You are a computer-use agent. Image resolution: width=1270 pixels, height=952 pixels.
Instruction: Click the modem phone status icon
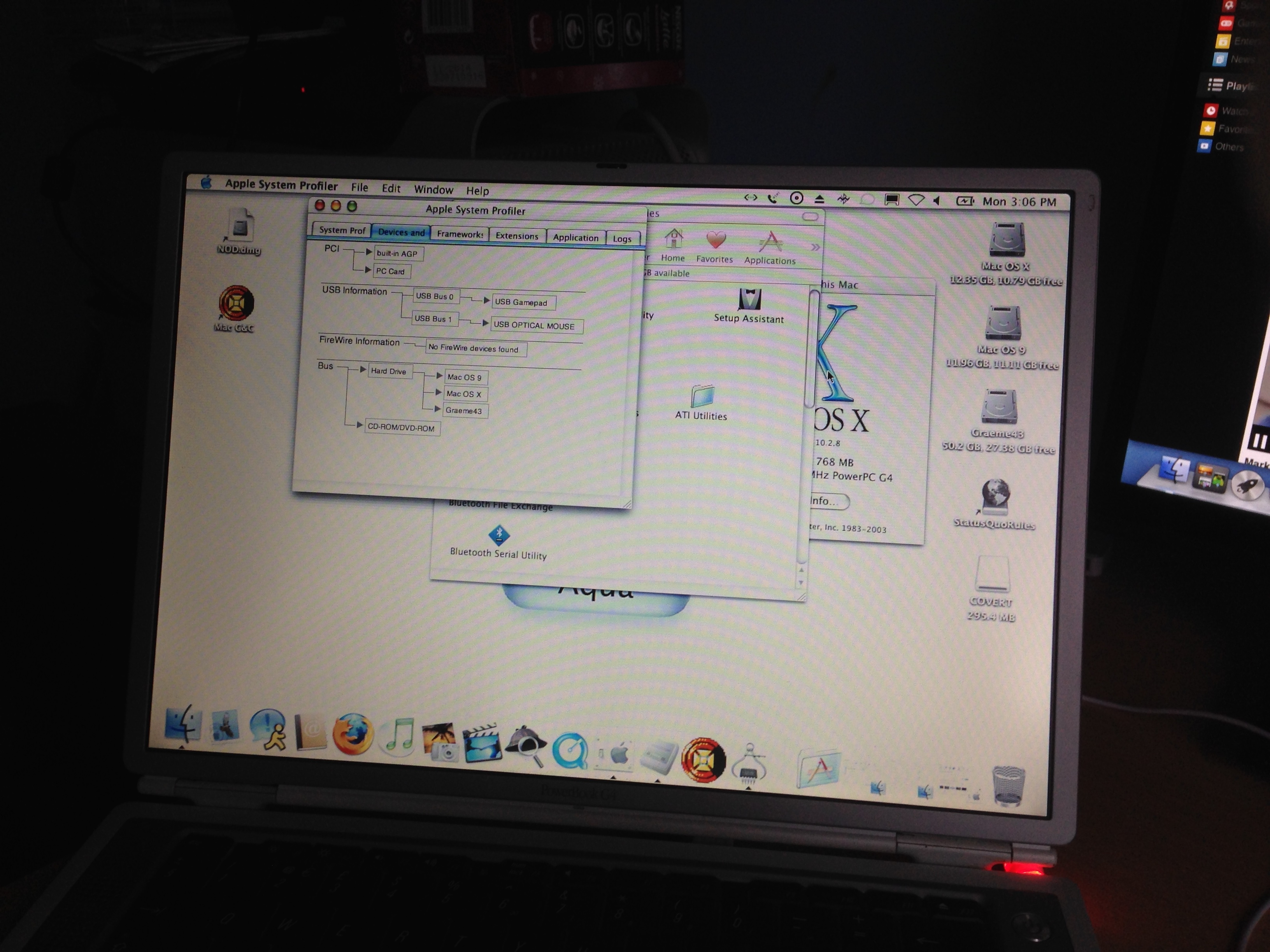(773, 198)
